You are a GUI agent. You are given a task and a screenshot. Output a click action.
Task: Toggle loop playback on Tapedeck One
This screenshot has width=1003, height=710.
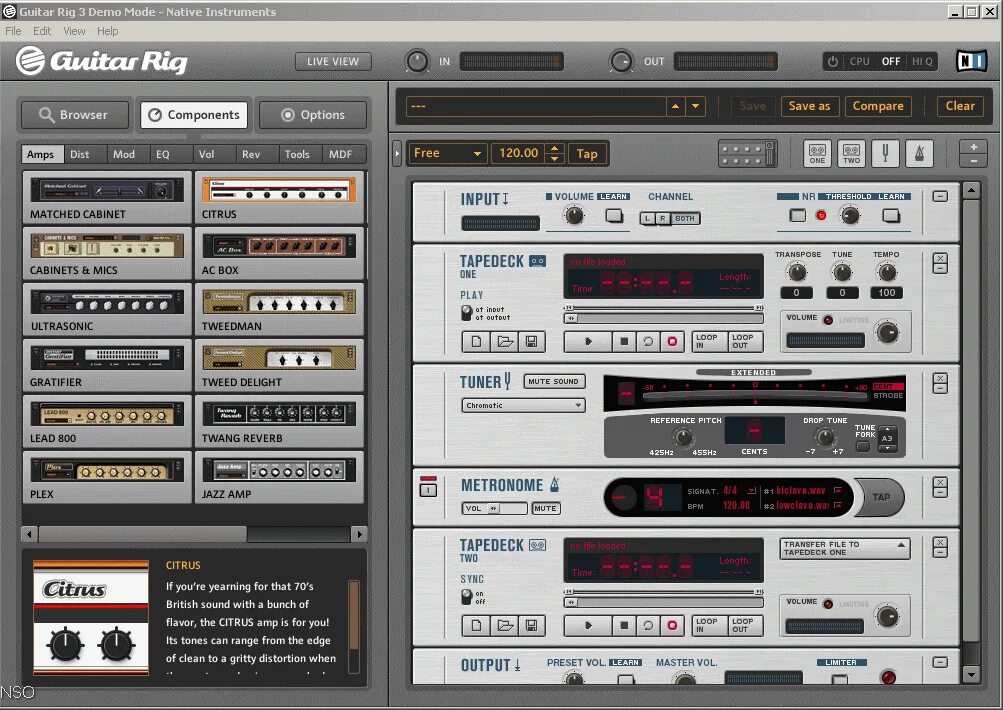click(647, 342)
